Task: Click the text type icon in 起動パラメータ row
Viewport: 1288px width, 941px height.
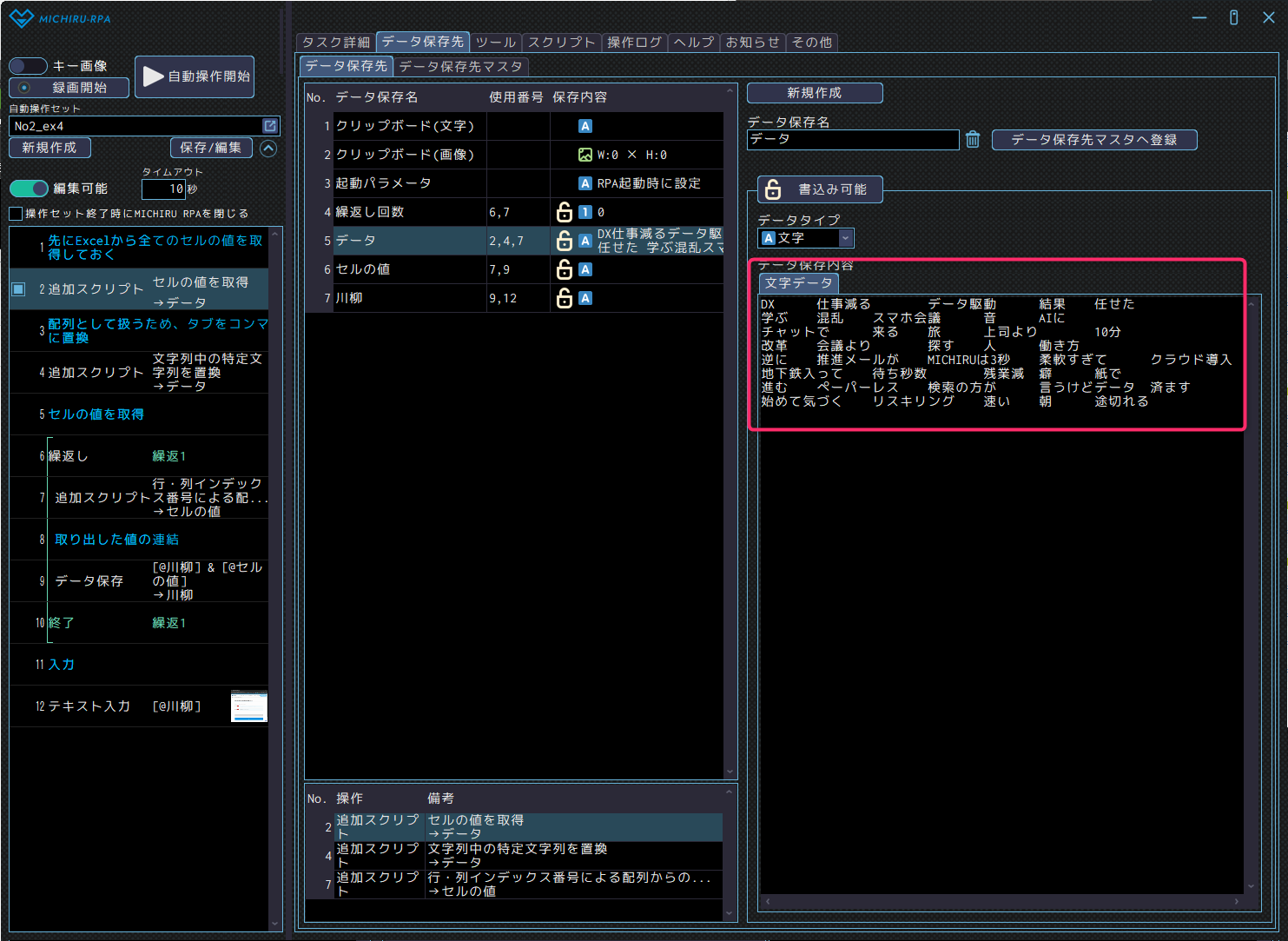Action: coord(585,183)
